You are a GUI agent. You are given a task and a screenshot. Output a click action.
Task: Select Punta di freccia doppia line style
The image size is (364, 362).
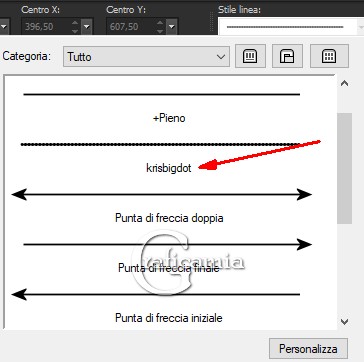(x=162, y=194)
